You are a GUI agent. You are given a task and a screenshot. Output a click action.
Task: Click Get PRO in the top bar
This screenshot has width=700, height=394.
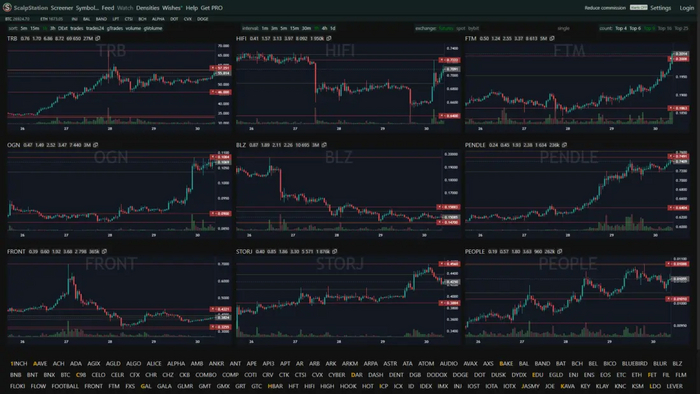coord(212,8)
